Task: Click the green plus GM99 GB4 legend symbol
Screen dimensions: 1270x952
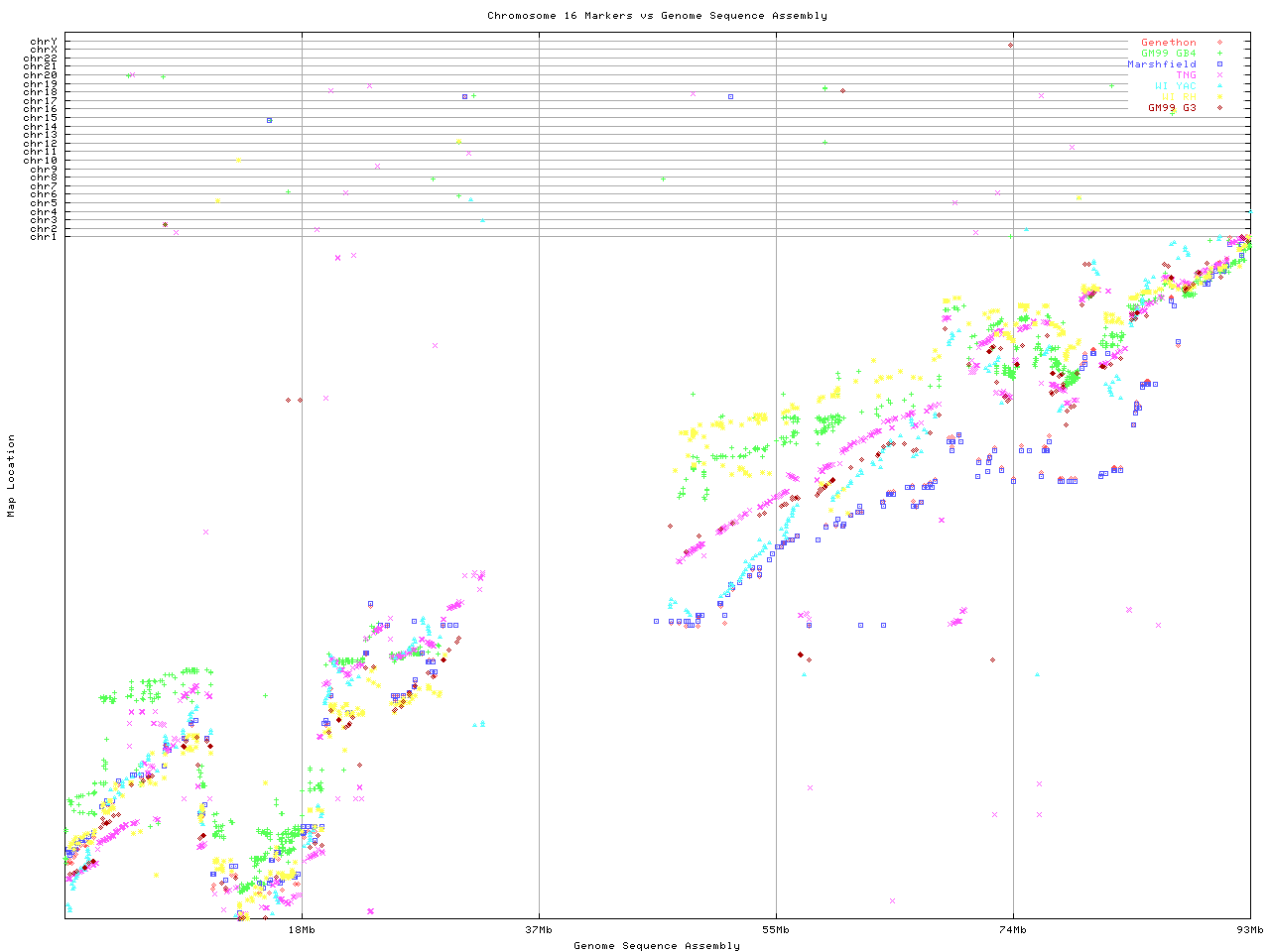Action: [x=1219, y=54]
